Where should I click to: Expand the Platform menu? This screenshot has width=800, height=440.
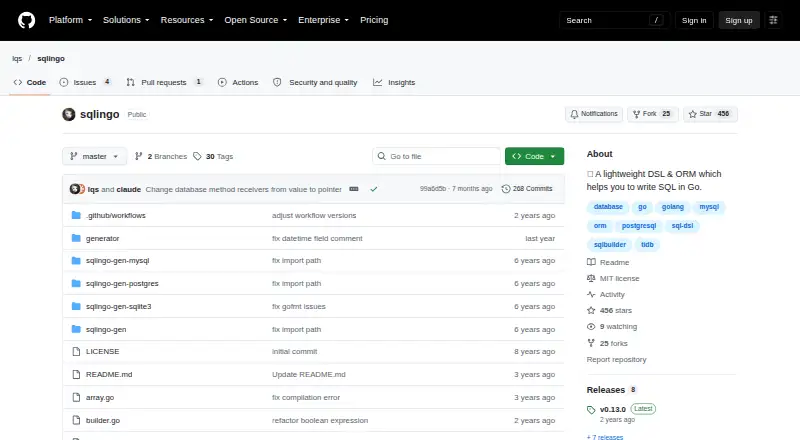click(70, 20)
